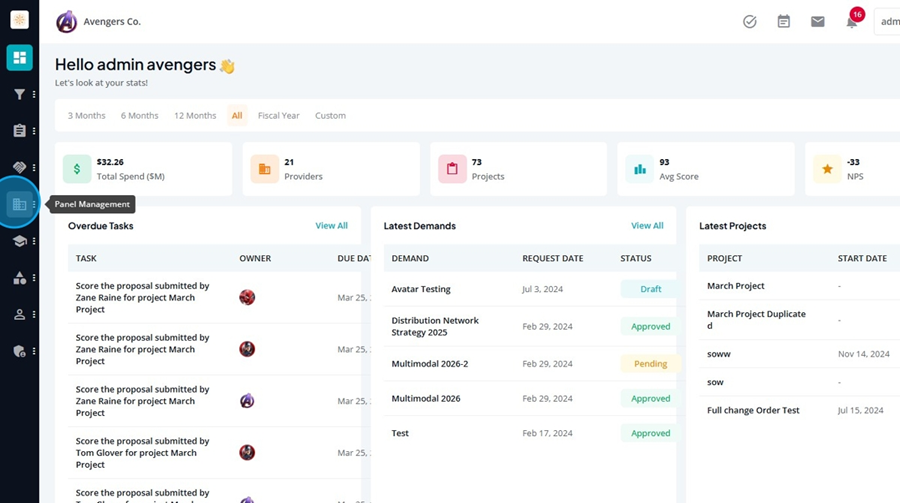Click the third overdue task's owner avatar
The height and width of the screenshot is (503, 900).
click(247, 401)
